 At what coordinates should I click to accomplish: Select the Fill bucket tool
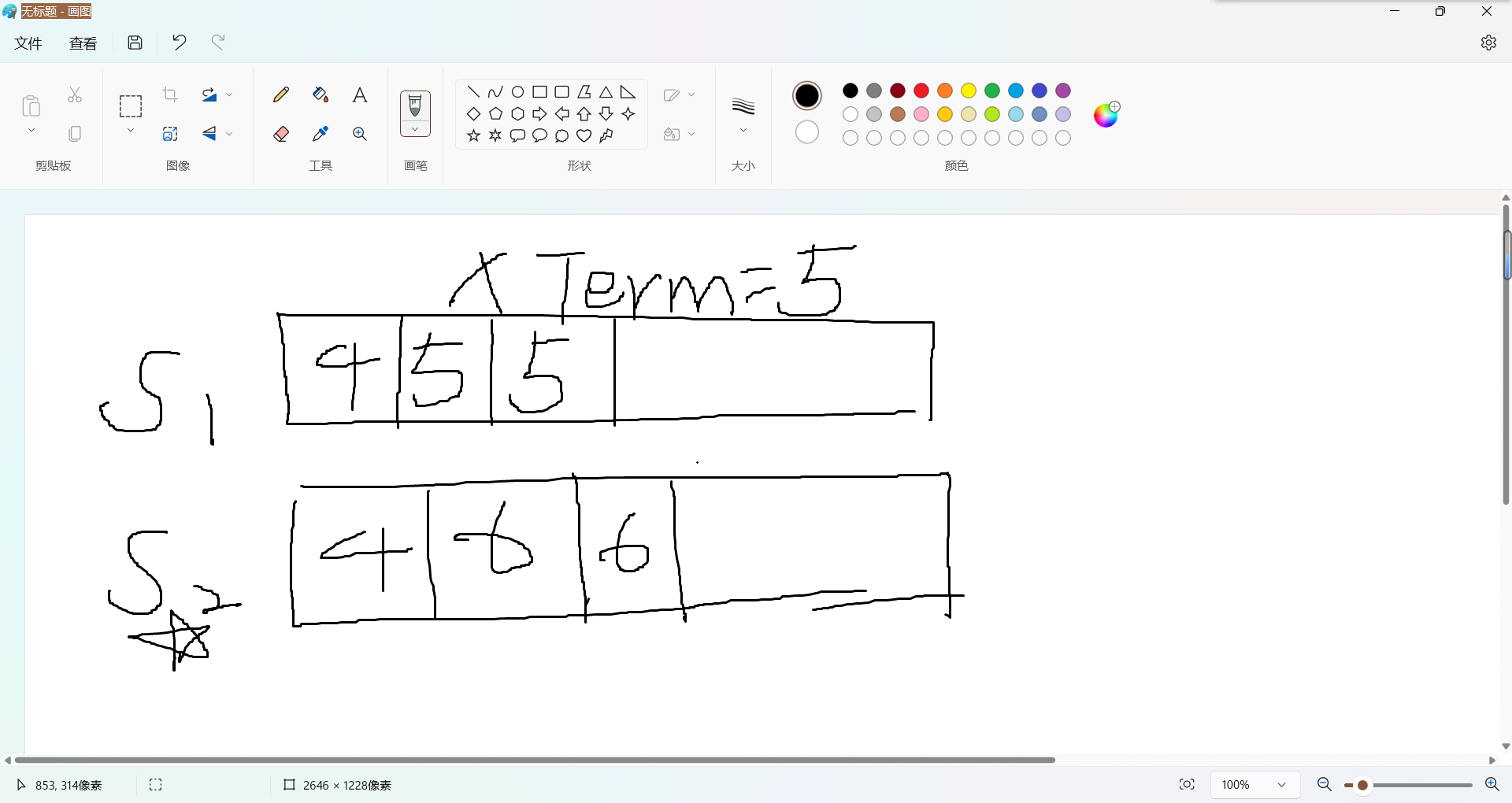click(321, 95)
